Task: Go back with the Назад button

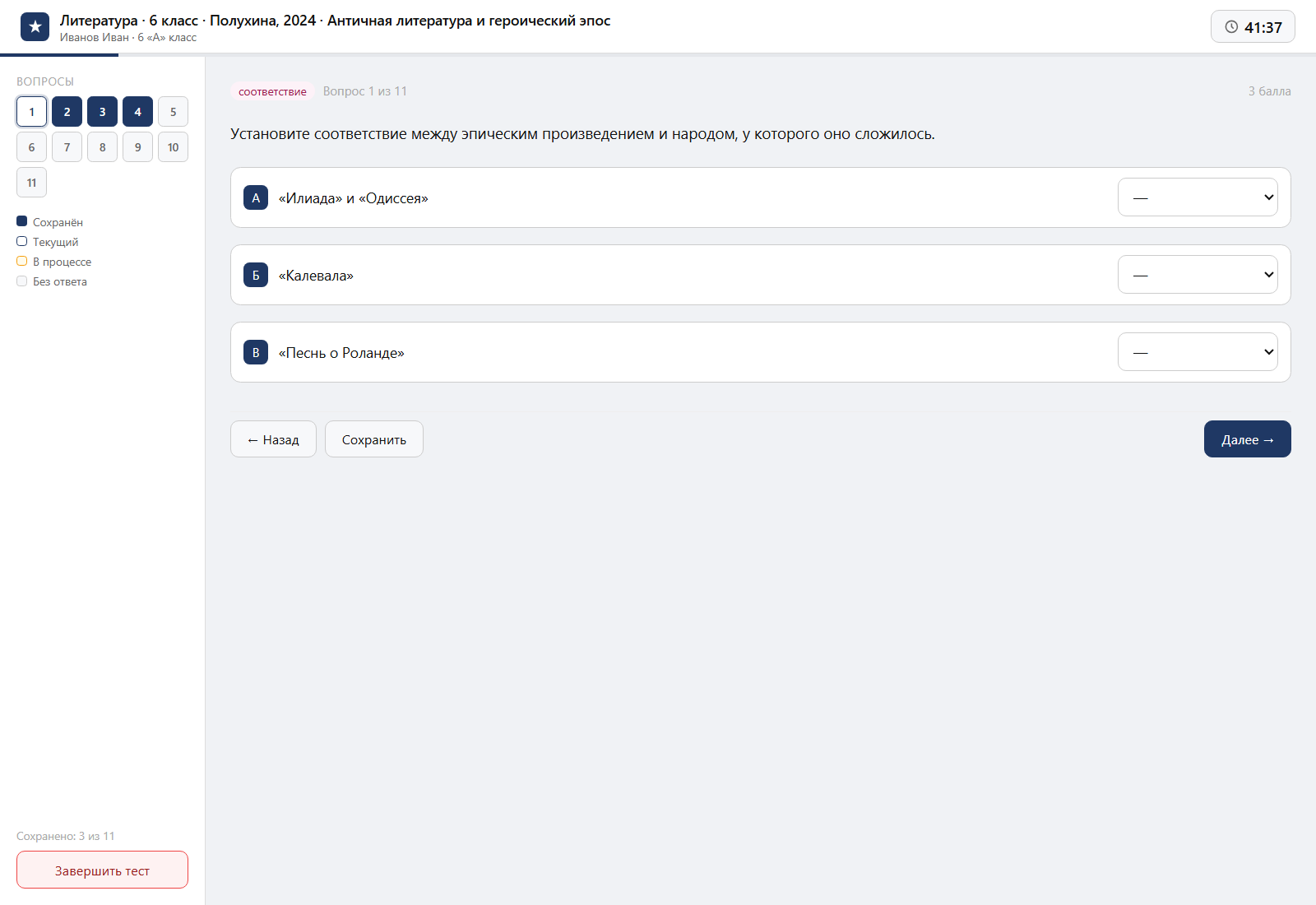Action: pos(273,439)
